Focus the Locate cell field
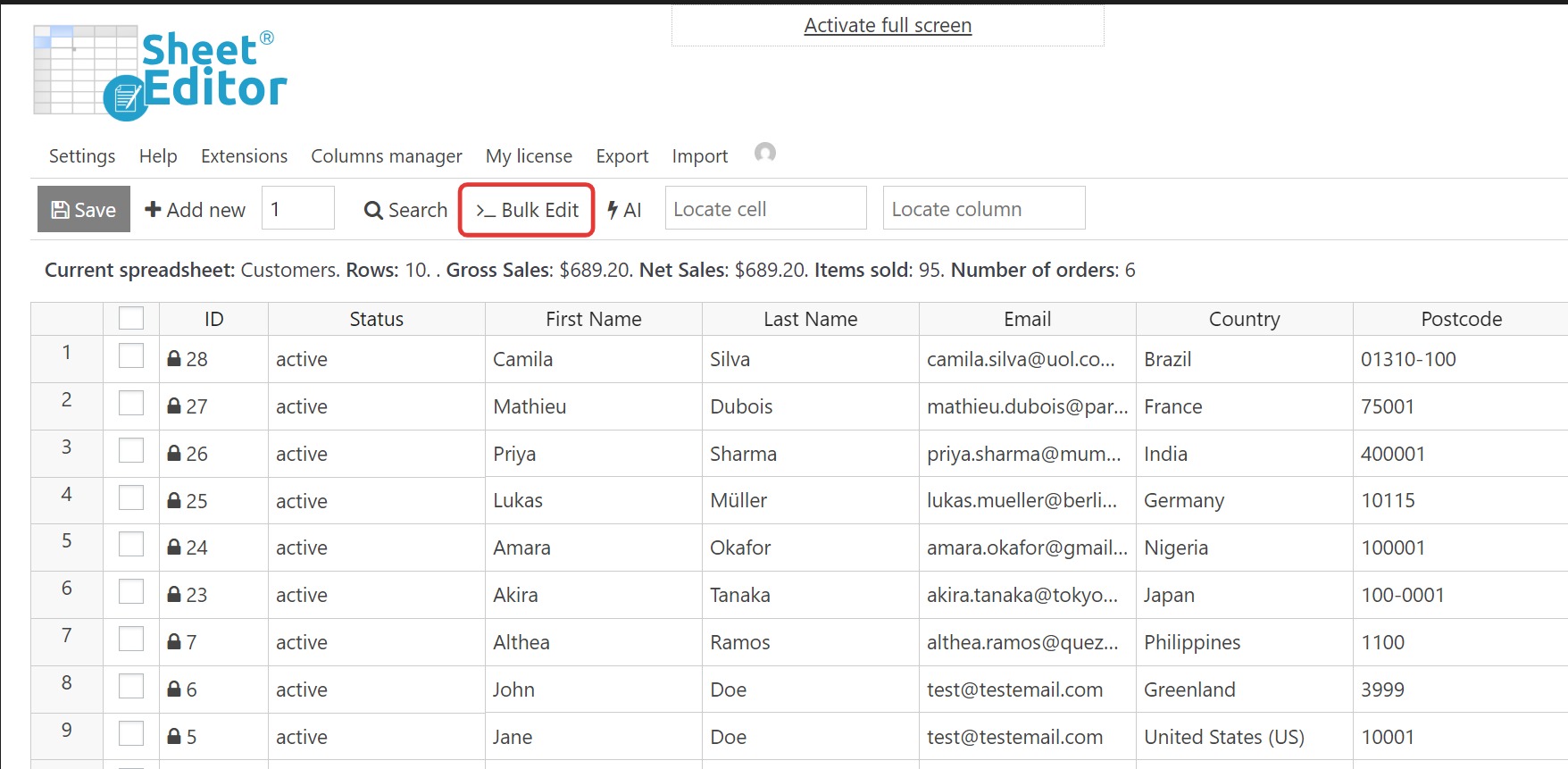This screenshot has height=769, width=1568. point(766,207)
